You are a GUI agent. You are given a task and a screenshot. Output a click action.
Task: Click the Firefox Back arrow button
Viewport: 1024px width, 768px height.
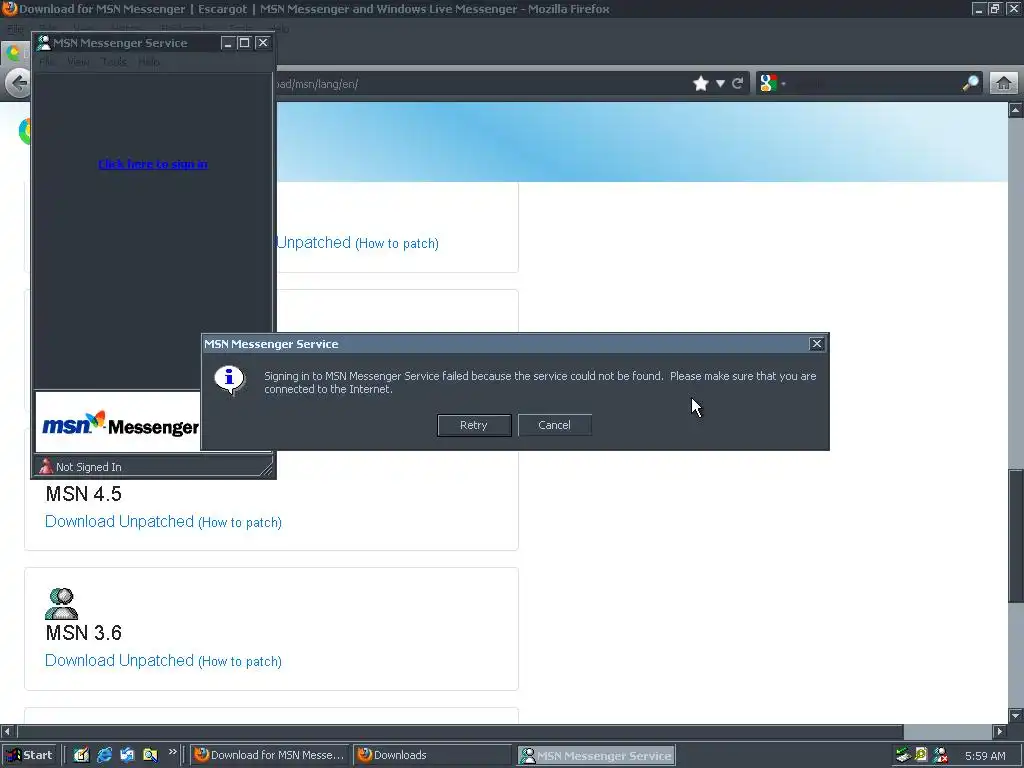[18, 83]
